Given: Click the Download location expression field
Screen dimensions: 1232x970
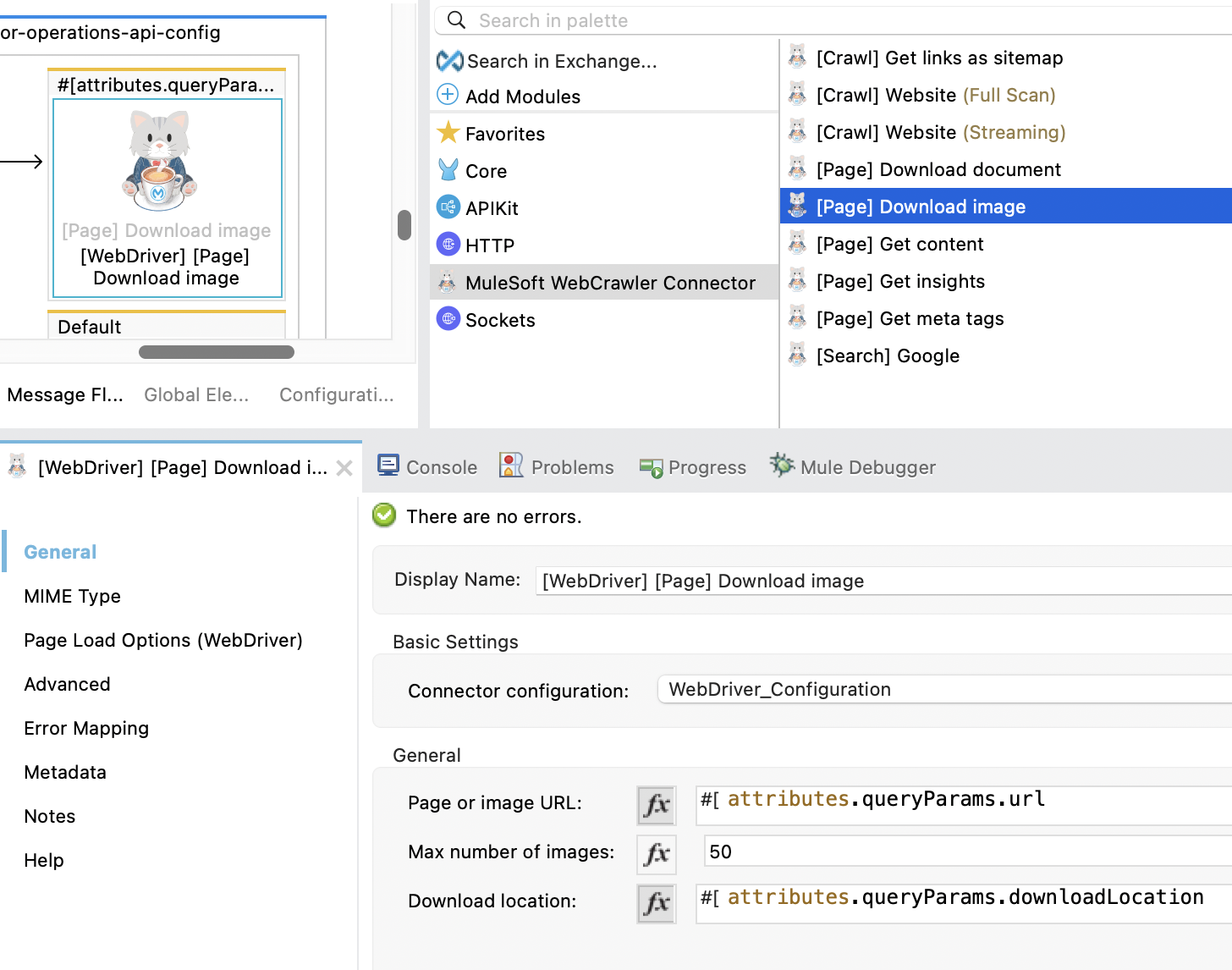Looking at the screenshot, I should 964,903.
